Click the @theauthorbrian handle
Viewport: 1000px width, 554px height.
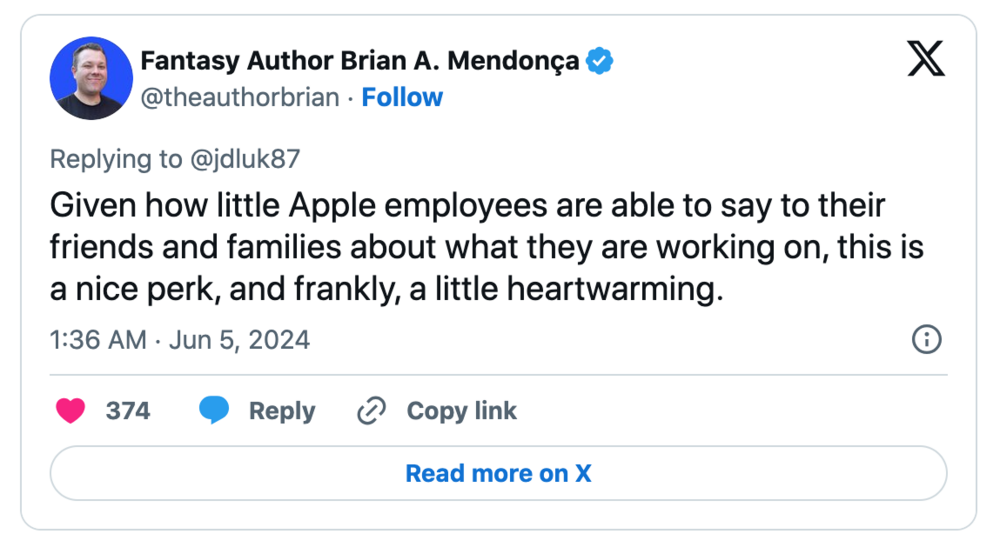pos(240,97)
